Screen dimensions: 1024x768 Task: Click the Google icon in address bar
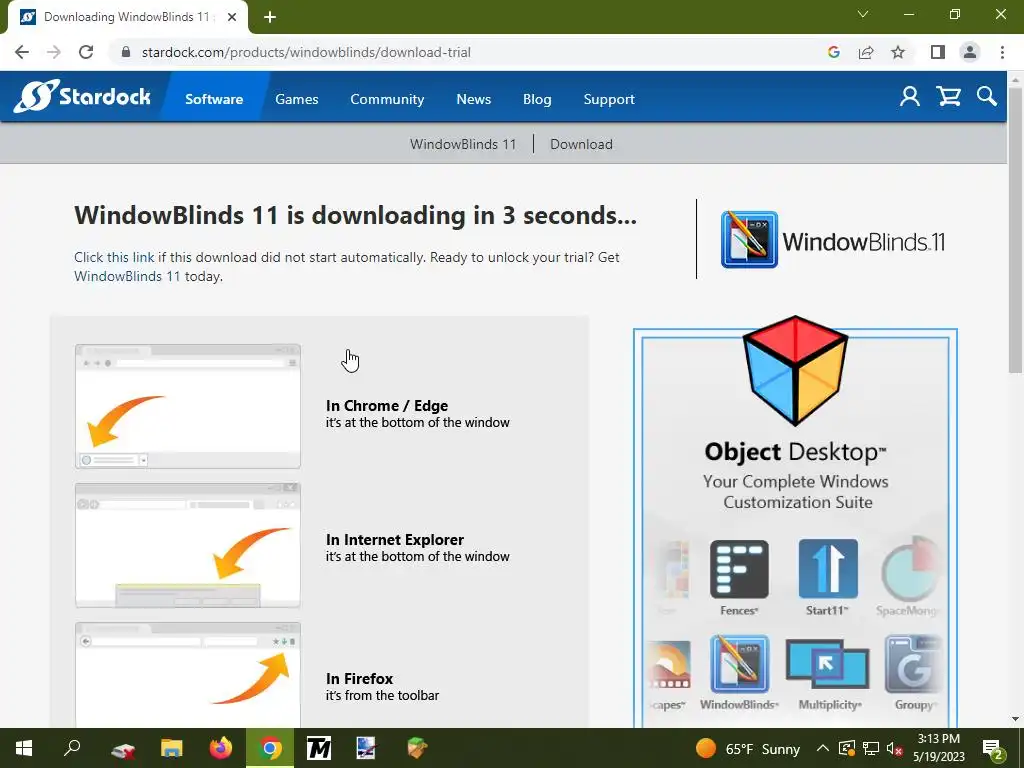pyautogui.click(x=833, y=52)
